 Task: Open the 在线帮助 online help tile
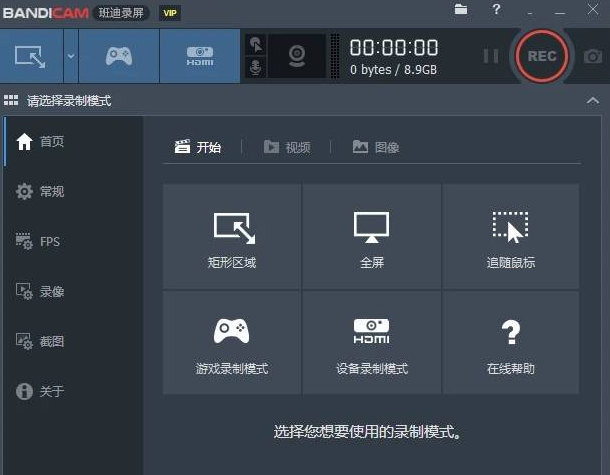(510, 342)
